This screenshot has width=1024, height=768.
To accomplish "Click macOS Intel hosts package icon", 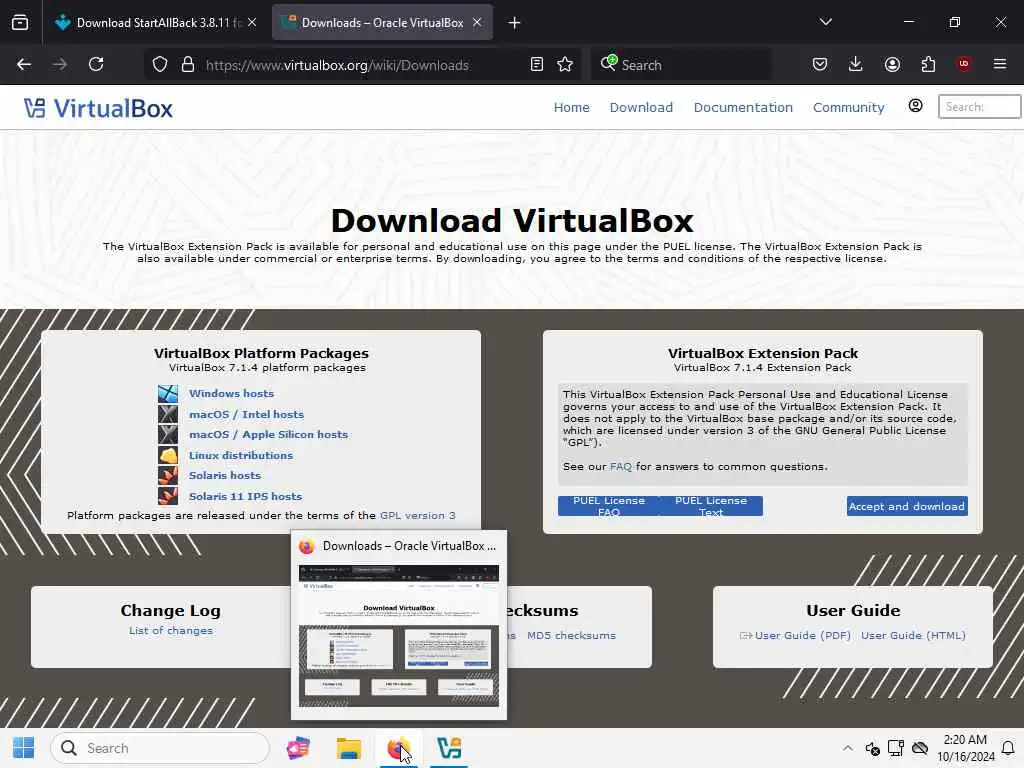I will point(168,414).
